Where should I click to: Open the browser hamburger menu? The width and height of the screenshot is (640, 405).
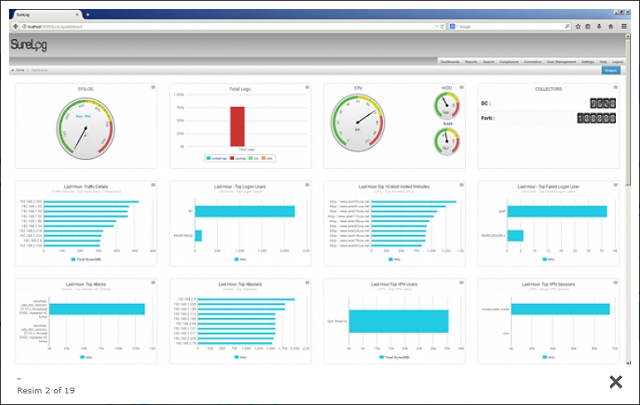[x=624, y=27]
